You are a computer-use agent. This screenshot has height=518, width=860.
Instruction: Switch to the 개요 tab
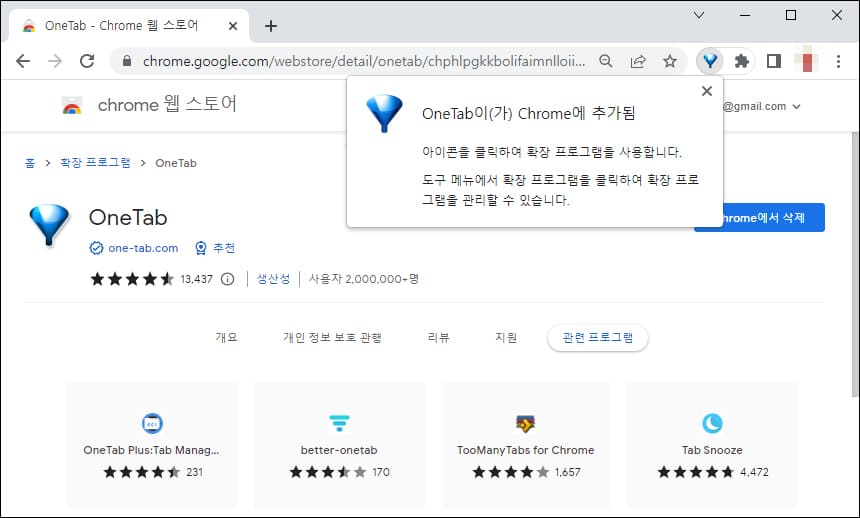227,337
